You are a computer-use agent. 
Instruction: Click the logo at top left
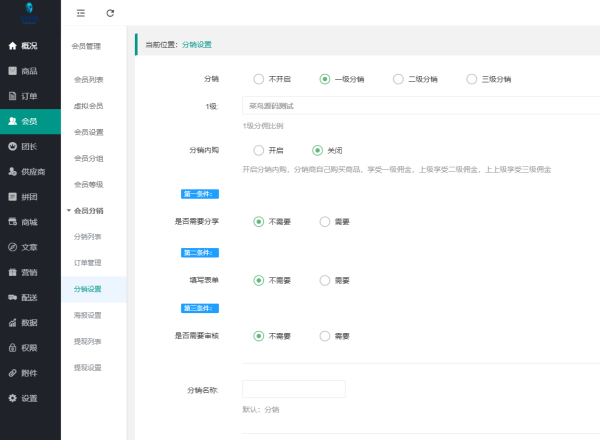tap(29, 13)
